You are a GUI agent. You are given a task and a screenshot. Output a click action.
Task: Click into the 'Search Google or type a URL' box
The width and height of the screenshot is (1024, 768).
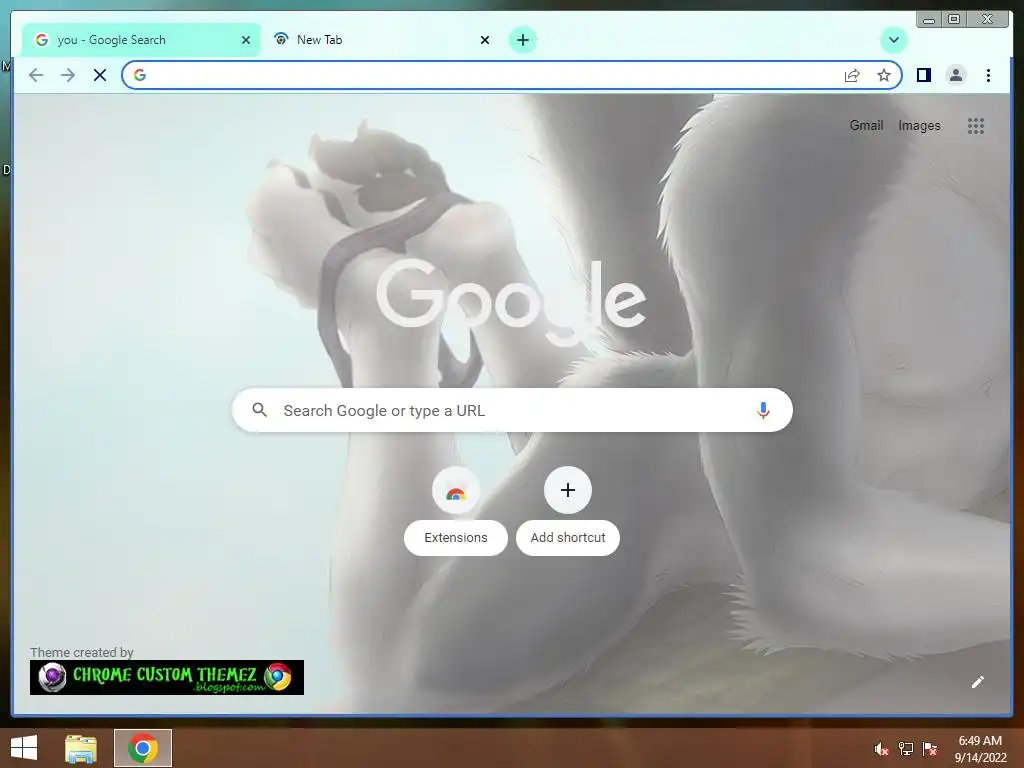[x=512, y=410]
